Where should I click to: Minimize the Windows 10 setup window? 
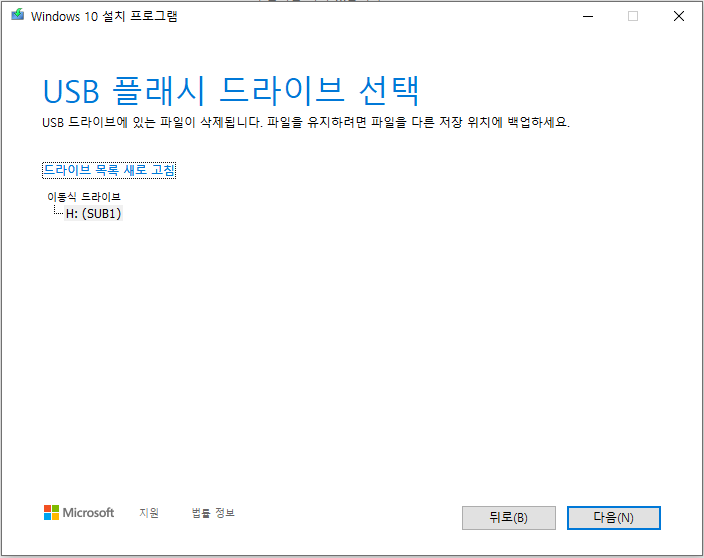coord(588,16)
